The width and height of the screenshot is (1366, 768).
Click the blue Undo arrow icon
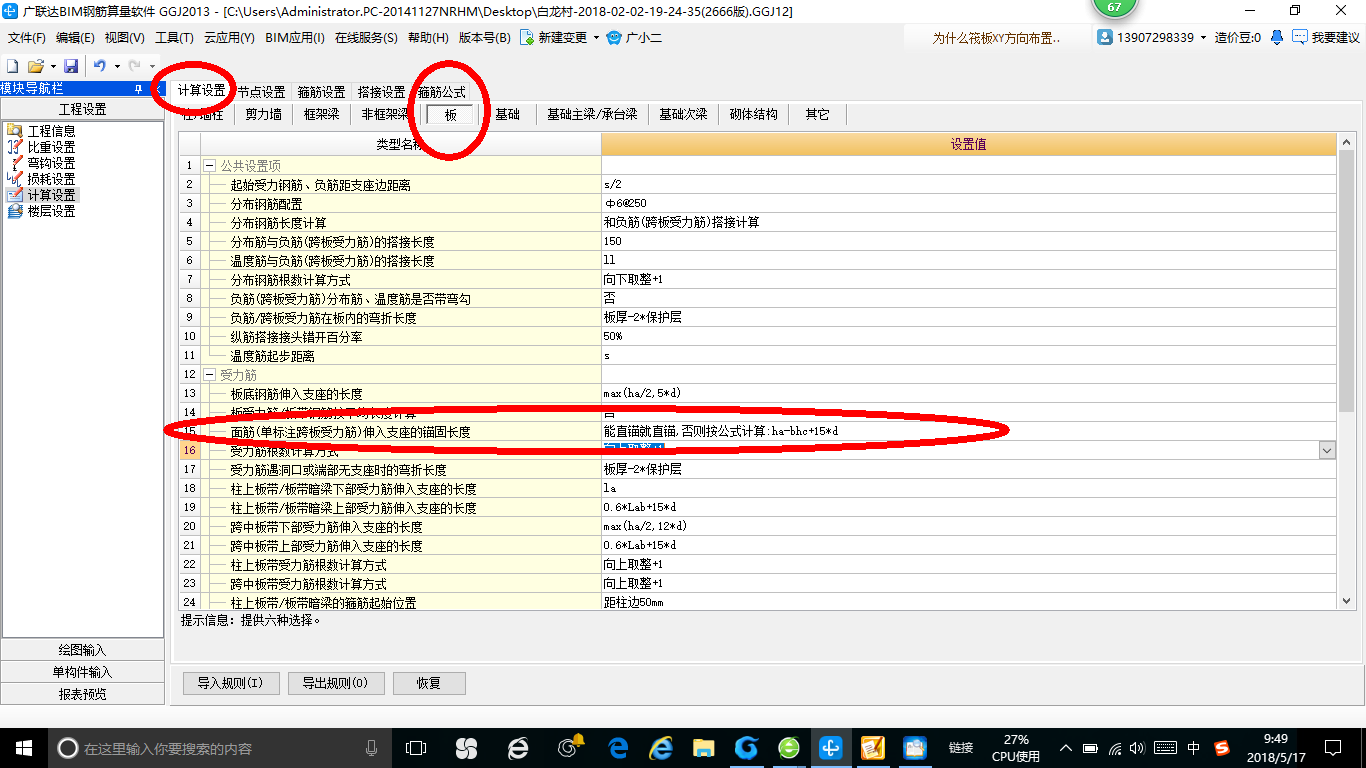pos(100,66)
